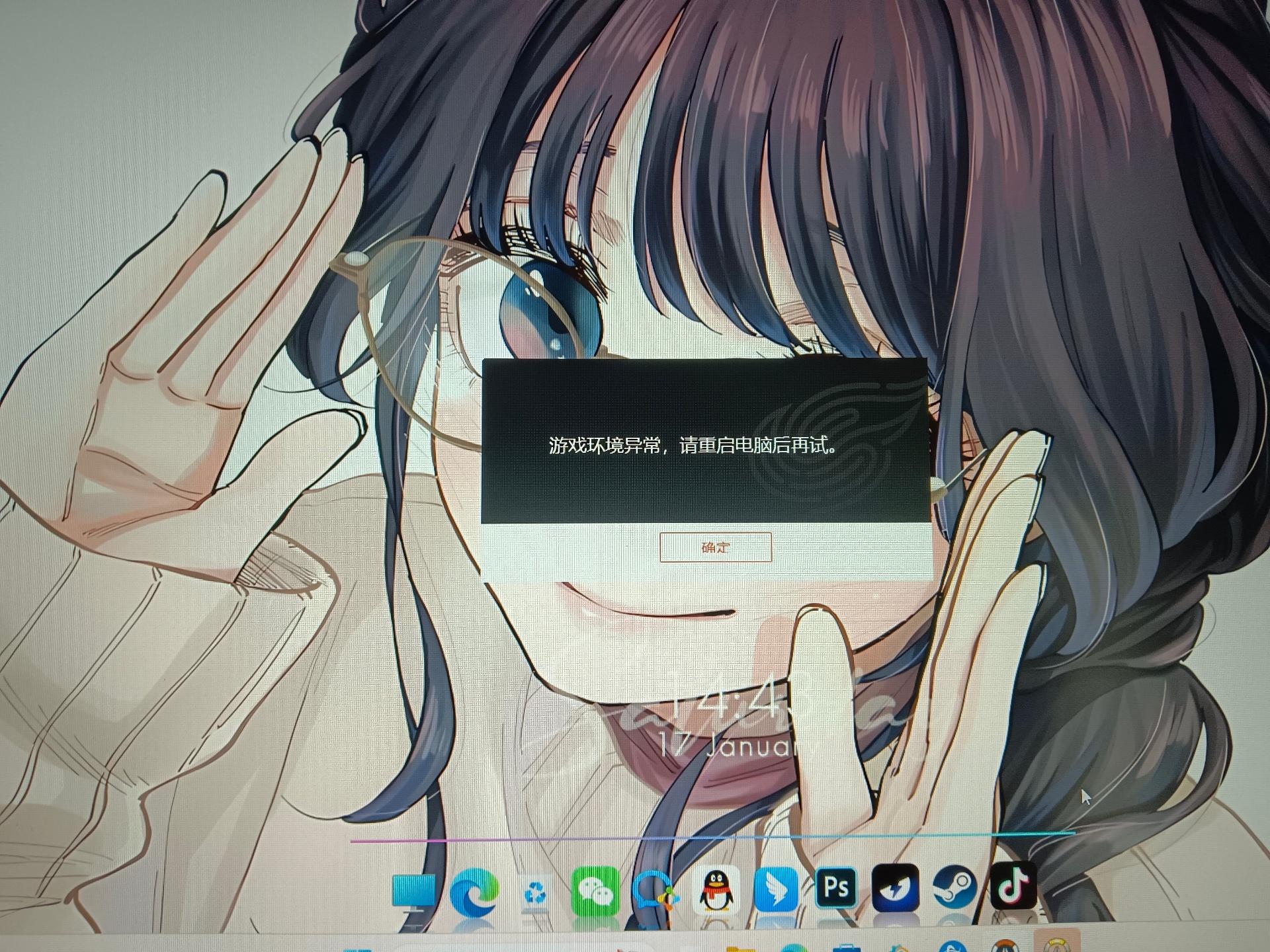Open WeChat from the dock
Image resolution: width=1270 pixels, height=952 pixels.
pos(594,891)
